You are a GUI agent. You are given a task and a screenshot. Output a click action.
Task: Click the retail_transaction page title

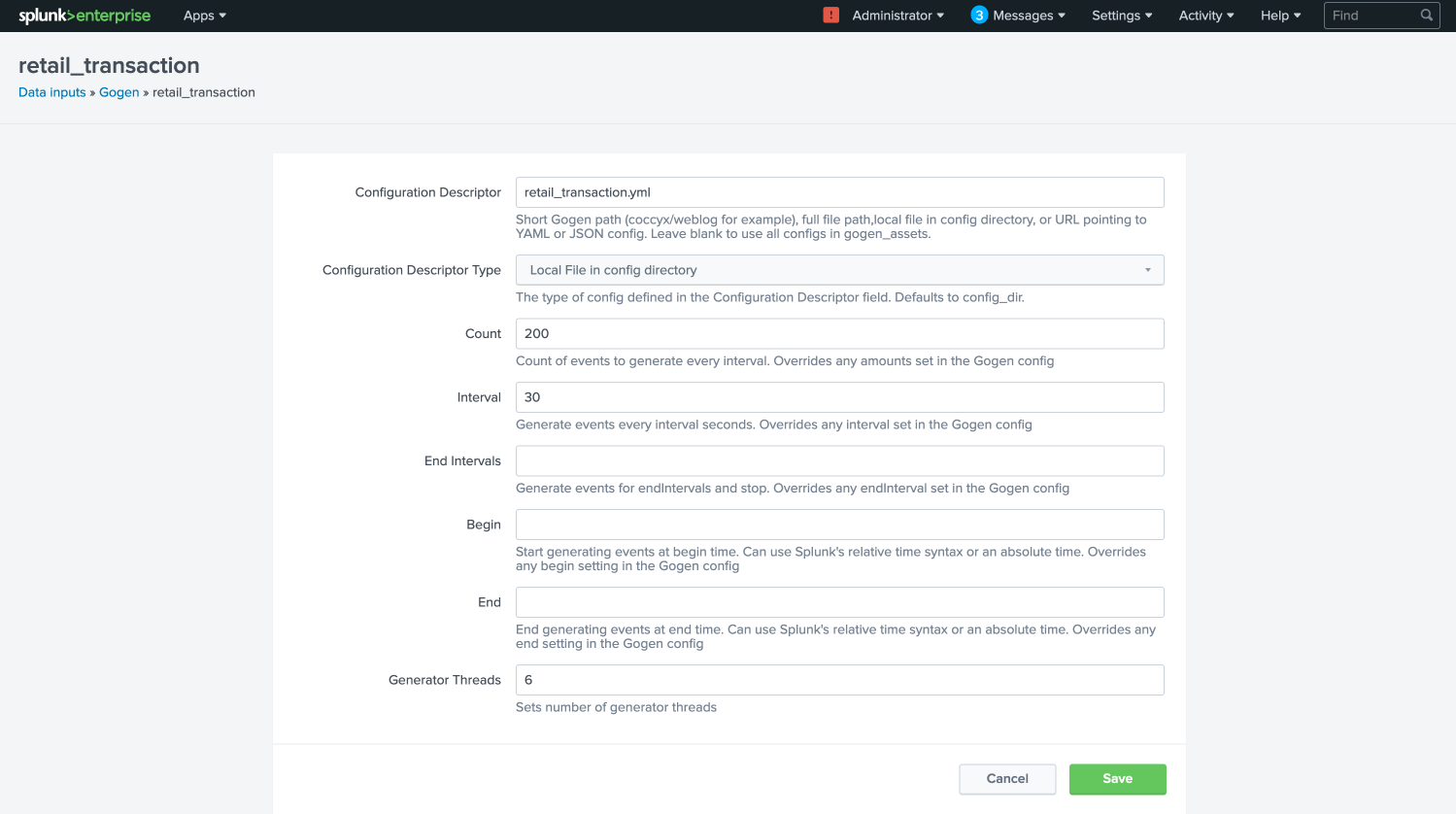pos(109,65)
